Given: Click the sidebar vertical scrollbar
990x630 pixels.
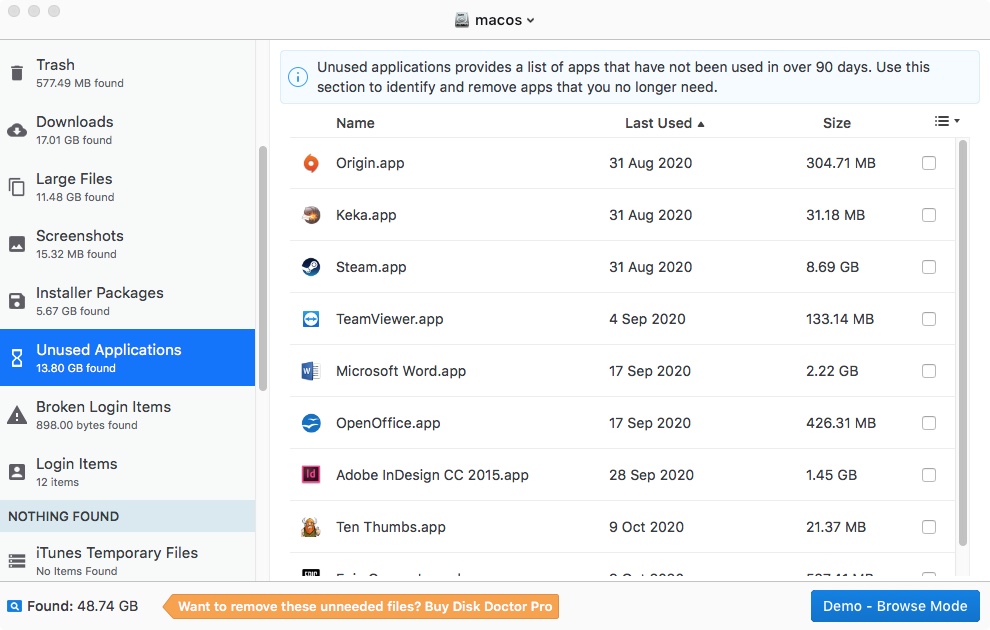Looking at the screenshot, I should click(x=263, y=268).
